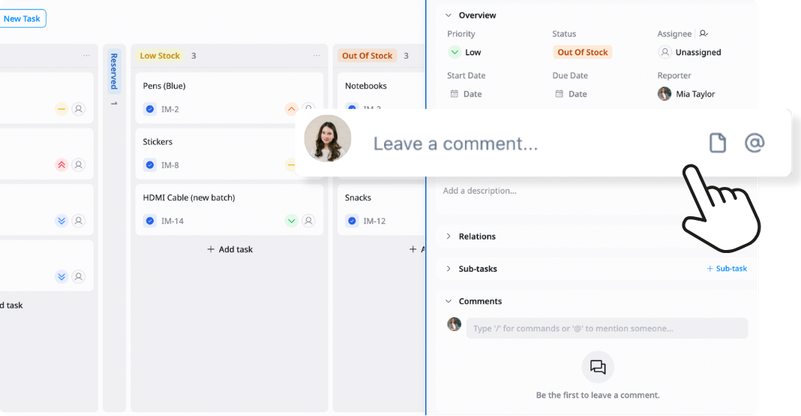The image size is (801, 416).
Task: Open the Low priority dropdown
Action: pos(465,52)
